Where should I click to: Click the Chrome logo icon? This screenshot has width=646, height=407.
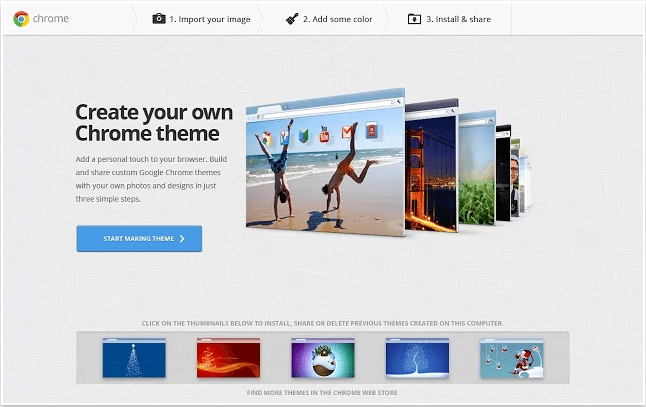(21, 19)
